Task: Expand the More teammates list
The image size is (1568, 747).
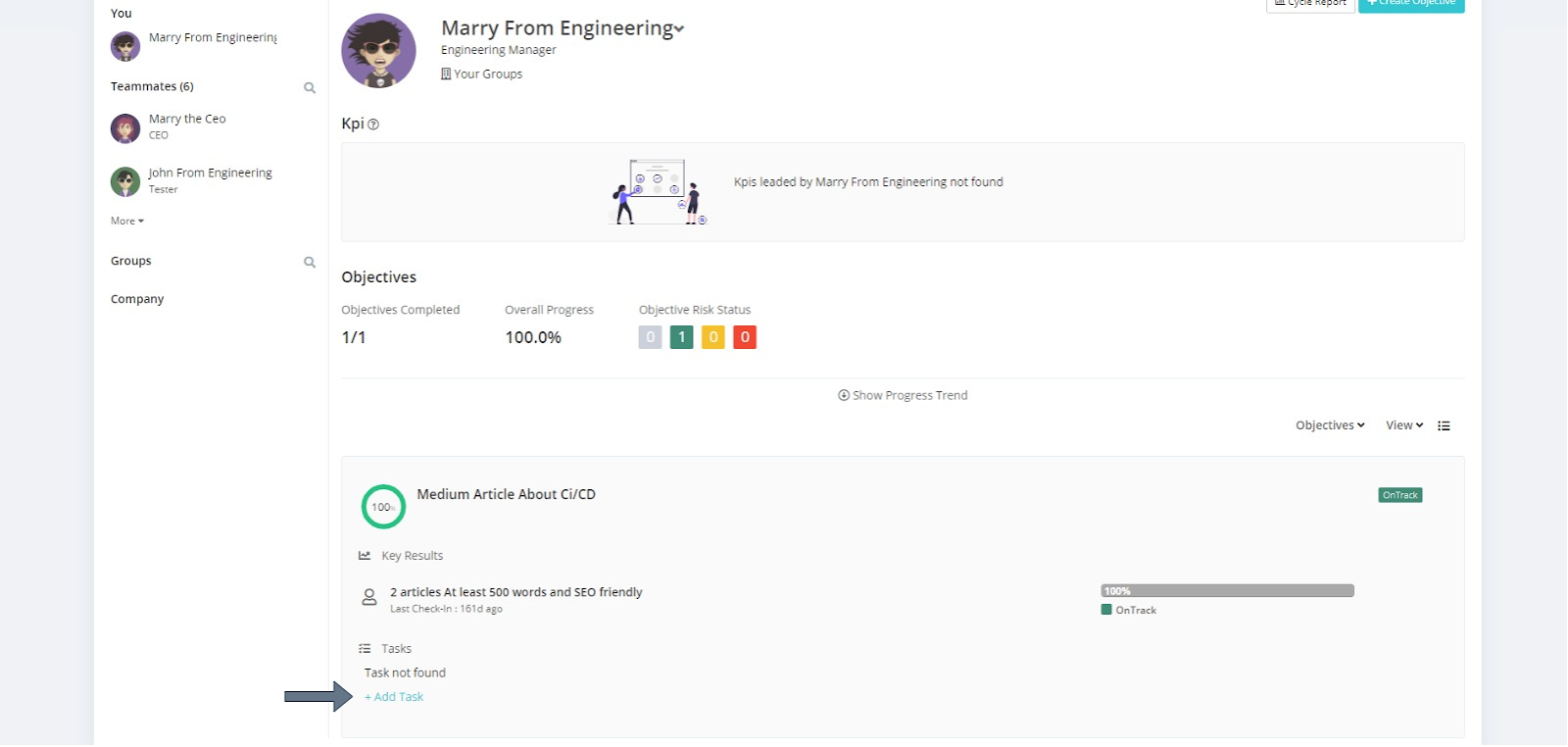Action: pyautogui.click(x=127, y=222)
